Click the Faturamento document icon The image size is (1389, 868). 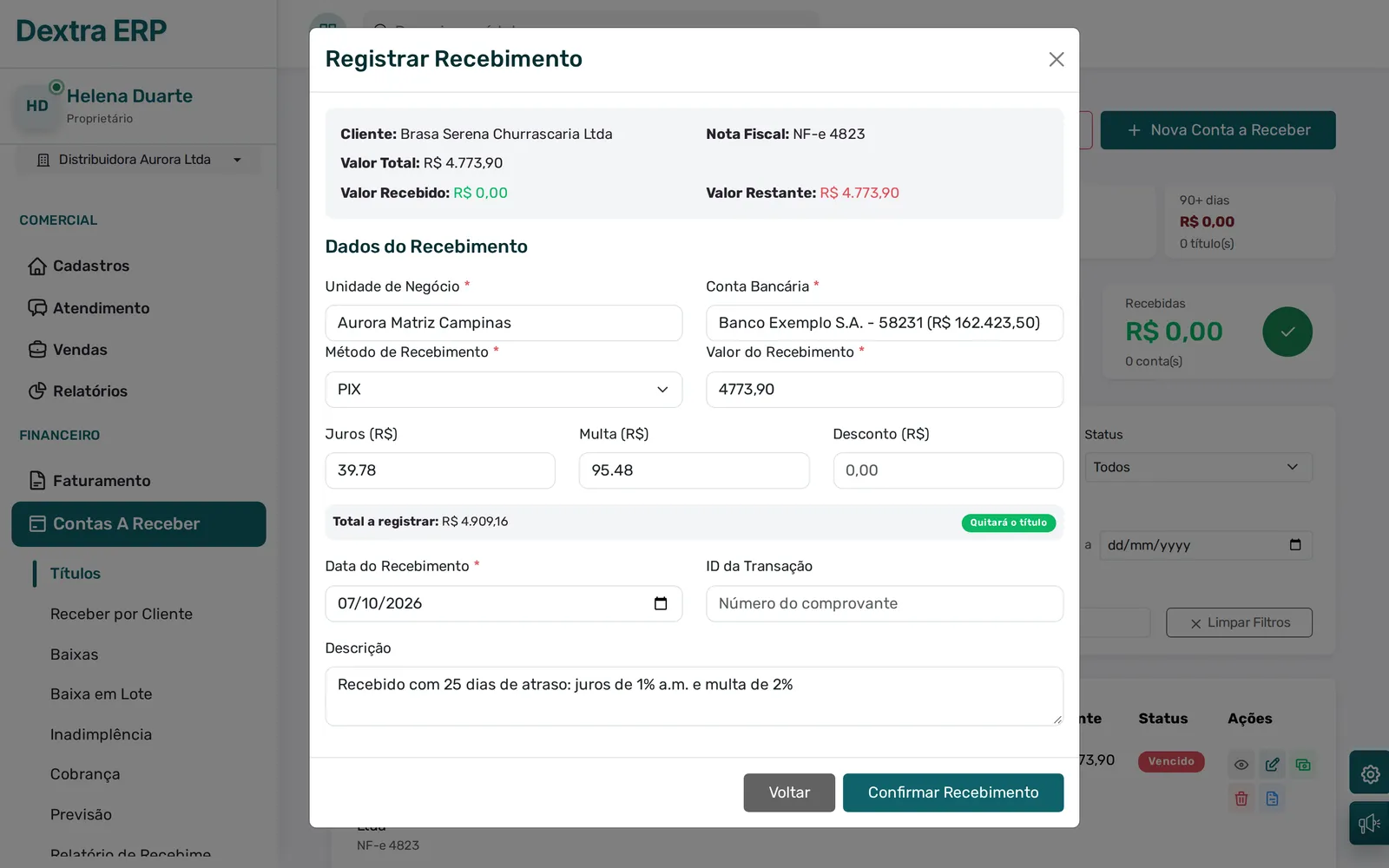tap(37, 481)
